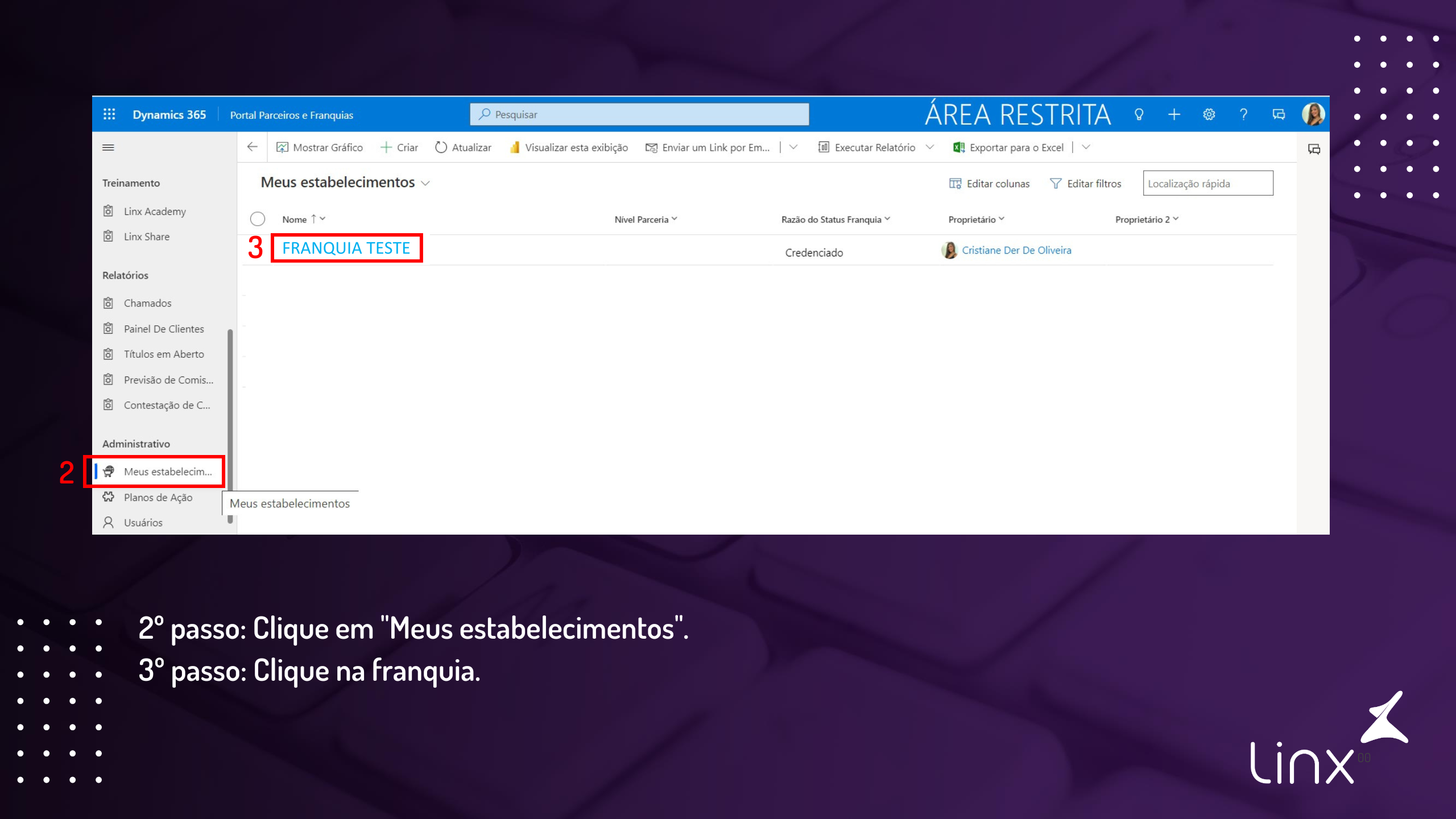The height and width of the screenshot is (819, 1456).
Task: Click the back arrow button
Action: pos(253,147)
